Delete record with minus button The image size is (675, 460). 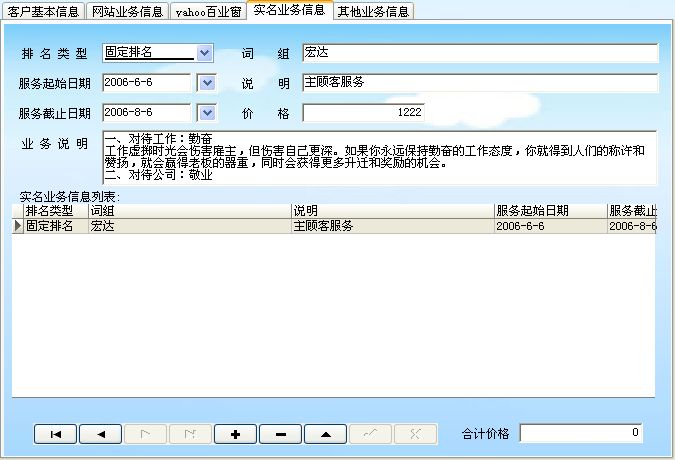[281, 434]
